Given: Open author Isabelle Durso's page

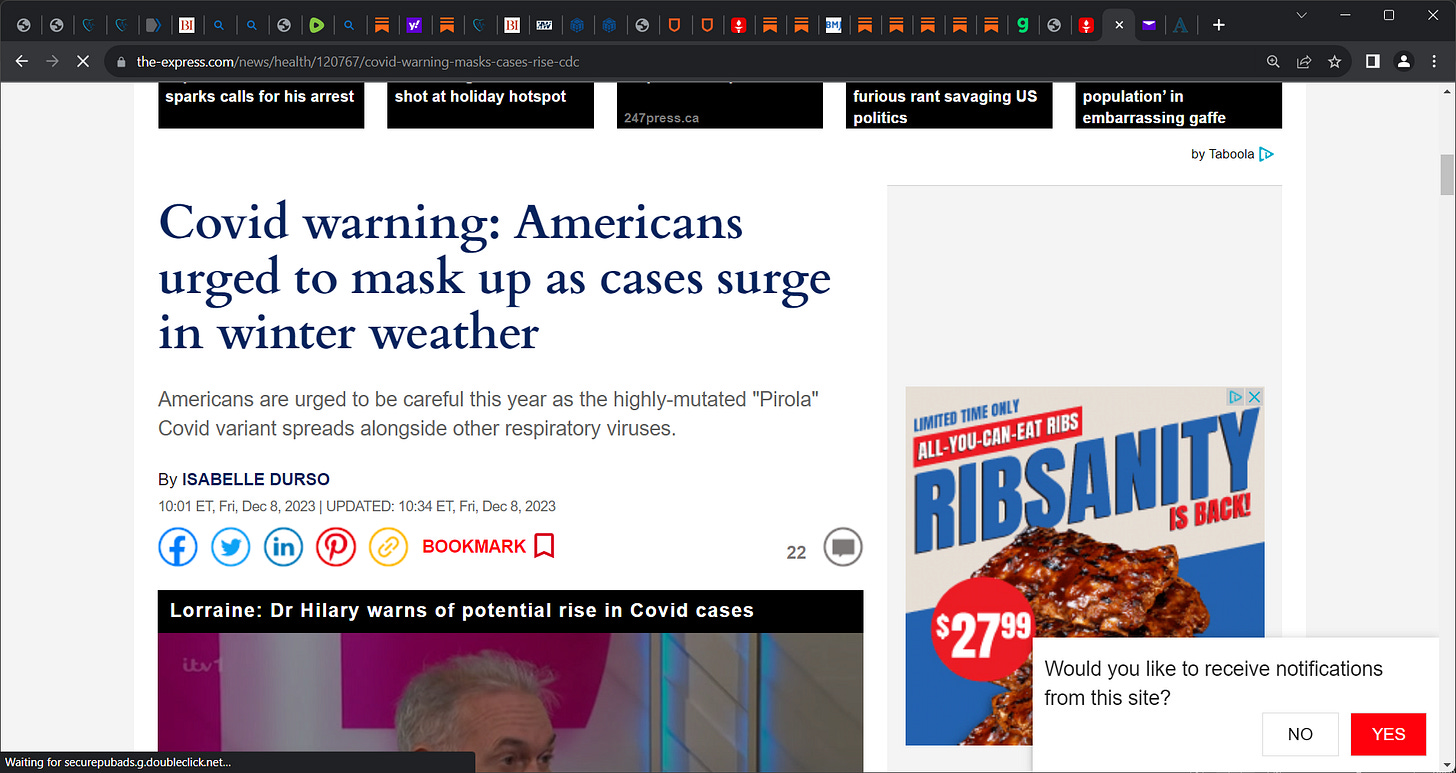Looking at the screenshot, I should click(255, 480).
